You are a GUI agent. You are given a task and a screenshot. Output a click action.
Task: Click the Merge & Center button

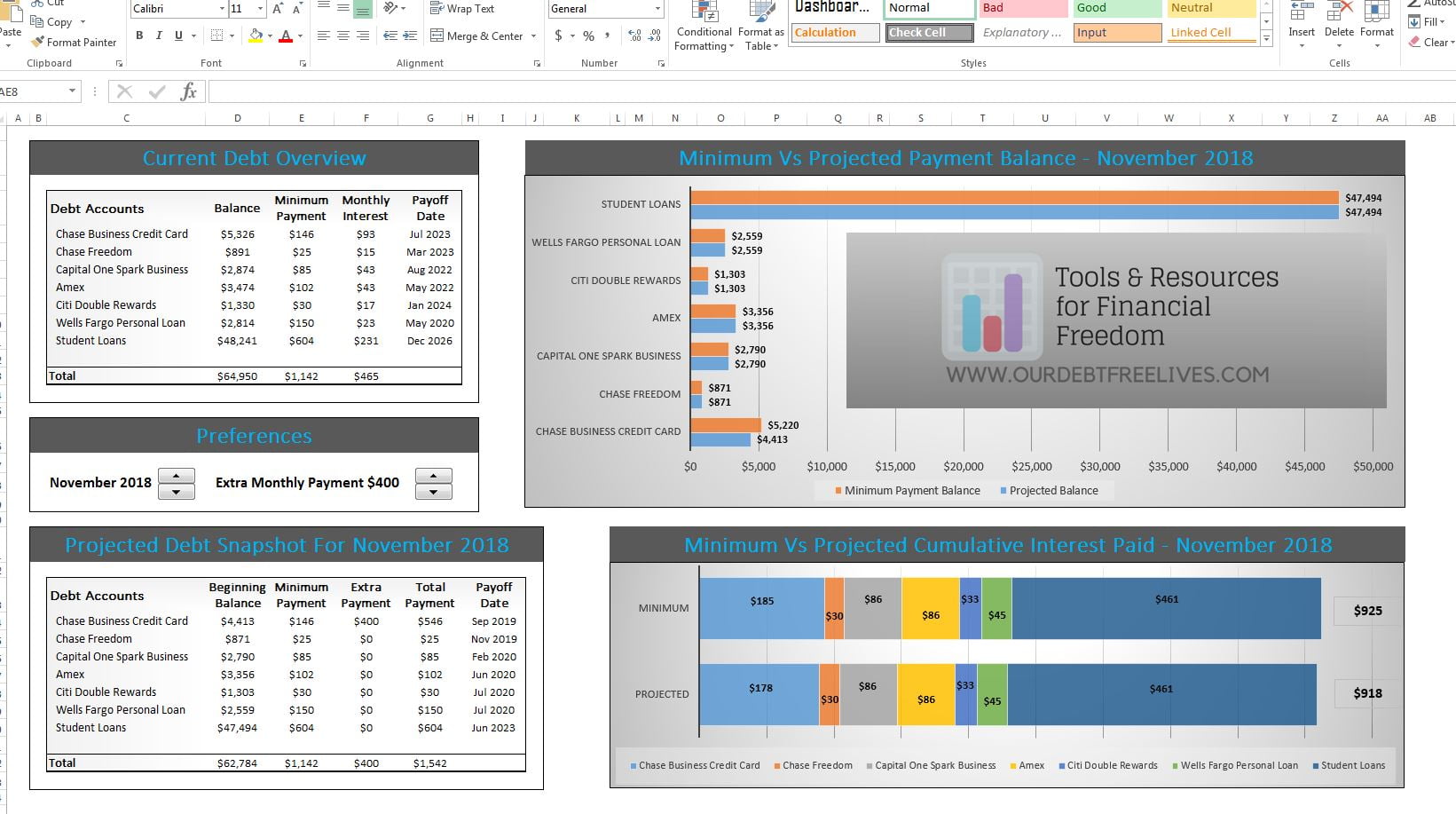[x=484, y=36]
